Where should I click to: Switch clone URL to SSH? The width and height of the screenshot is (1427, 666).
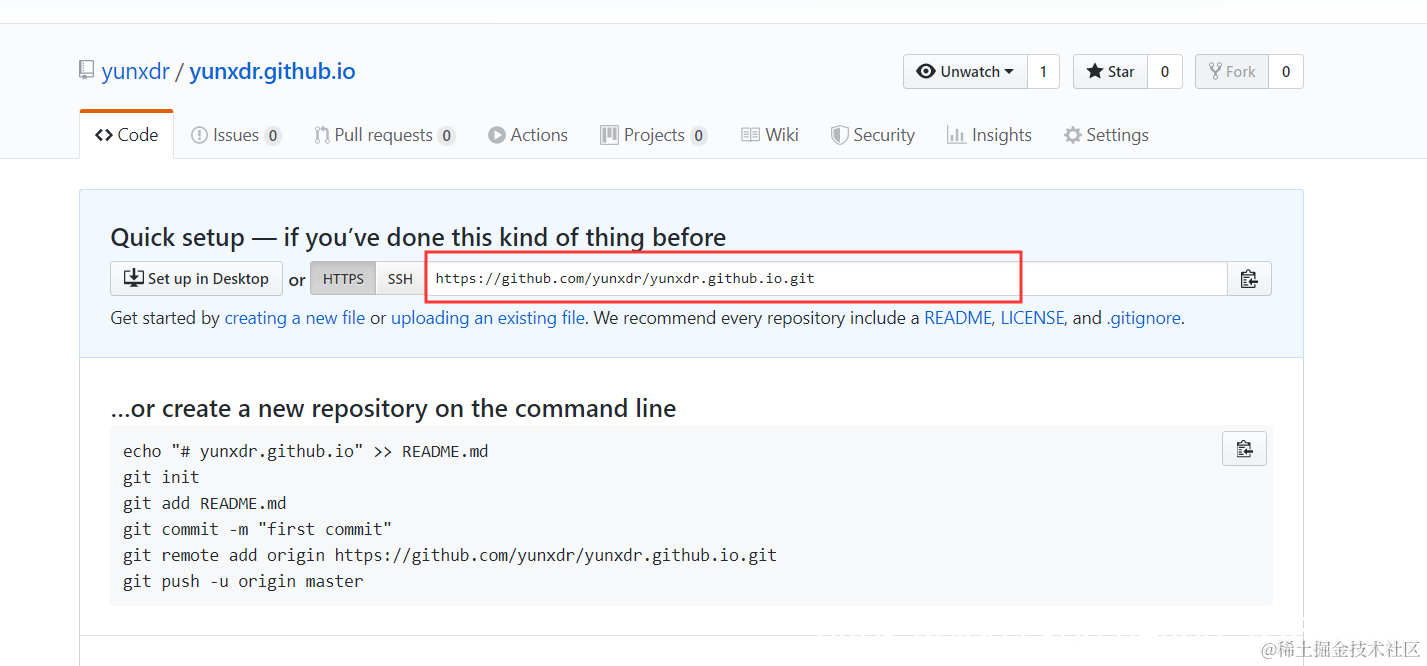coord(400,279)
